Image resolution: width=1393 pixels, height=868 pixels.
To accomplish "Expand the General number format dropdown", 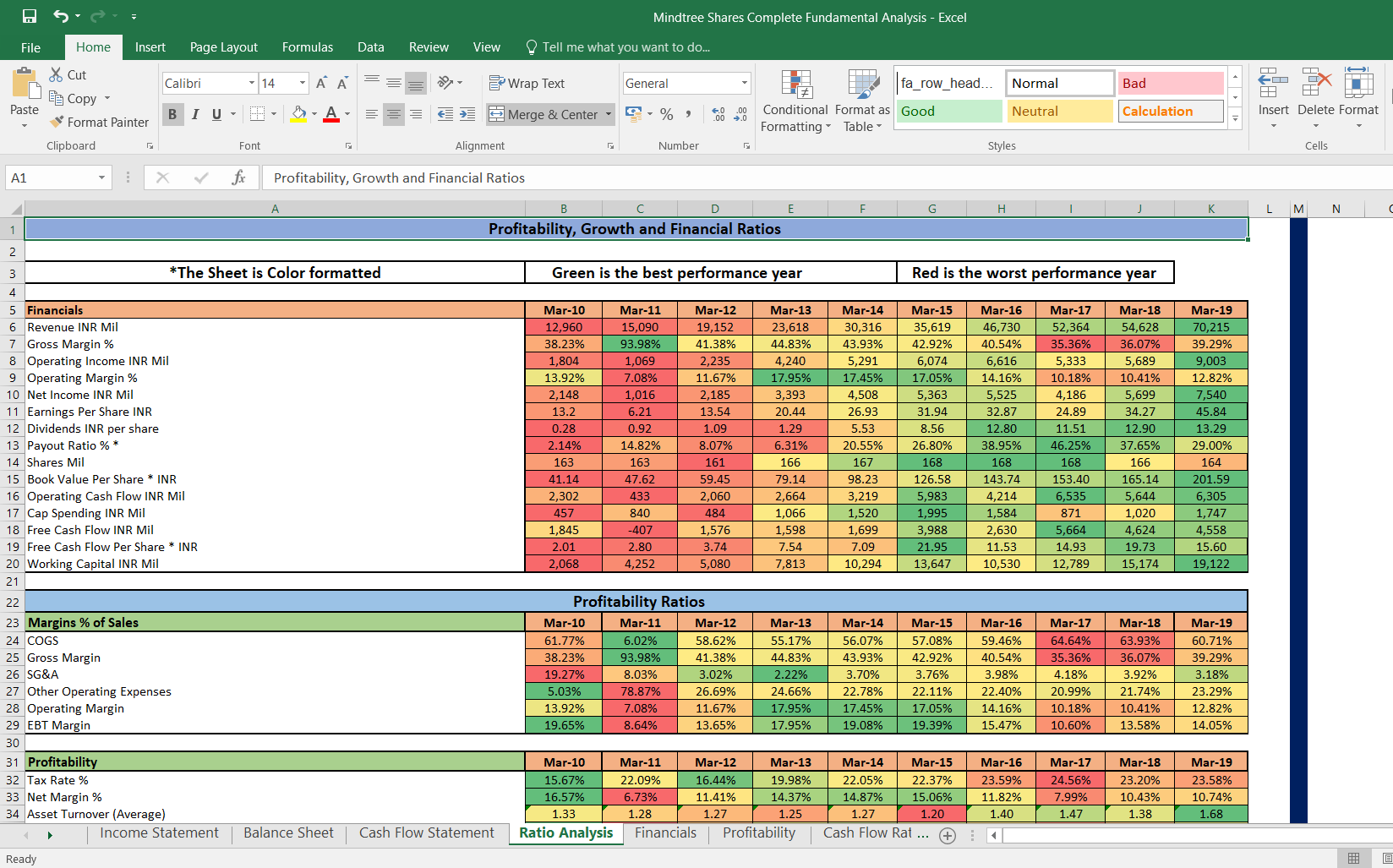I will [745, 83].
